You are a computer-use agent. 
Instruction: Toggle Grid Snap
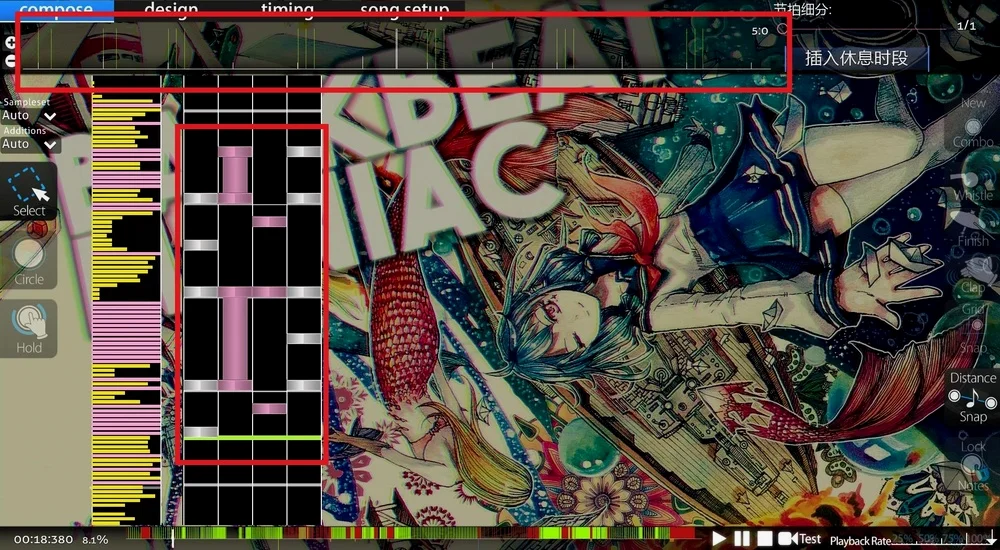973,329
